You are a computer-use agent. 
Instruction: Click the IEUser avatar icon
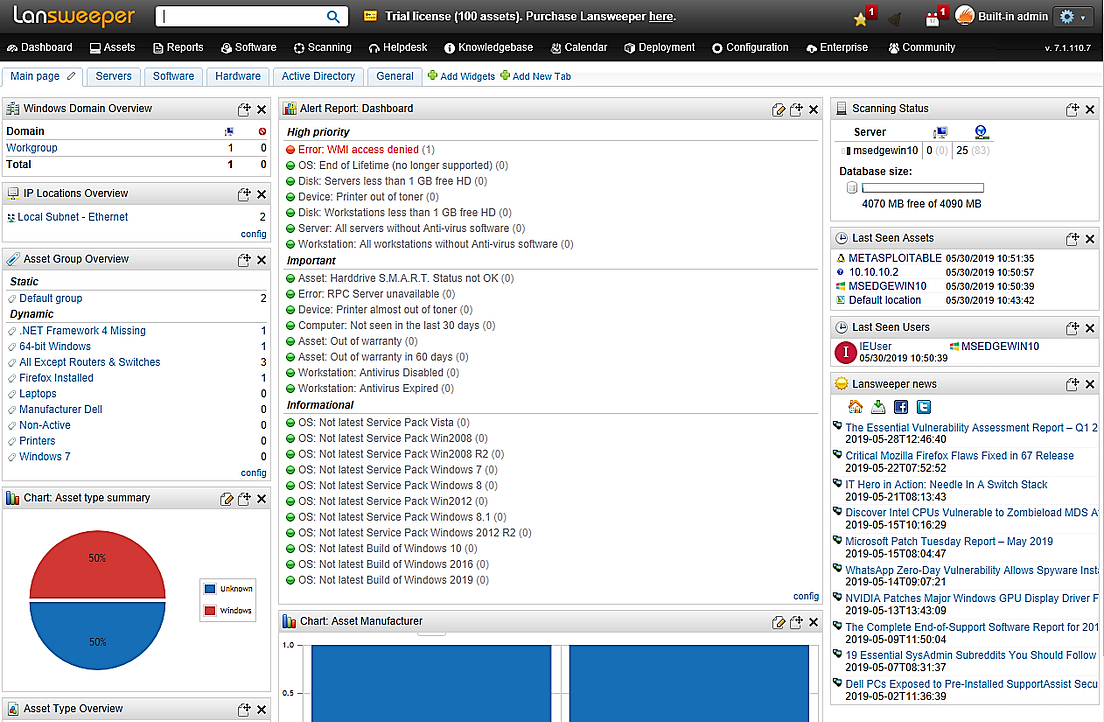pos(845,351)
